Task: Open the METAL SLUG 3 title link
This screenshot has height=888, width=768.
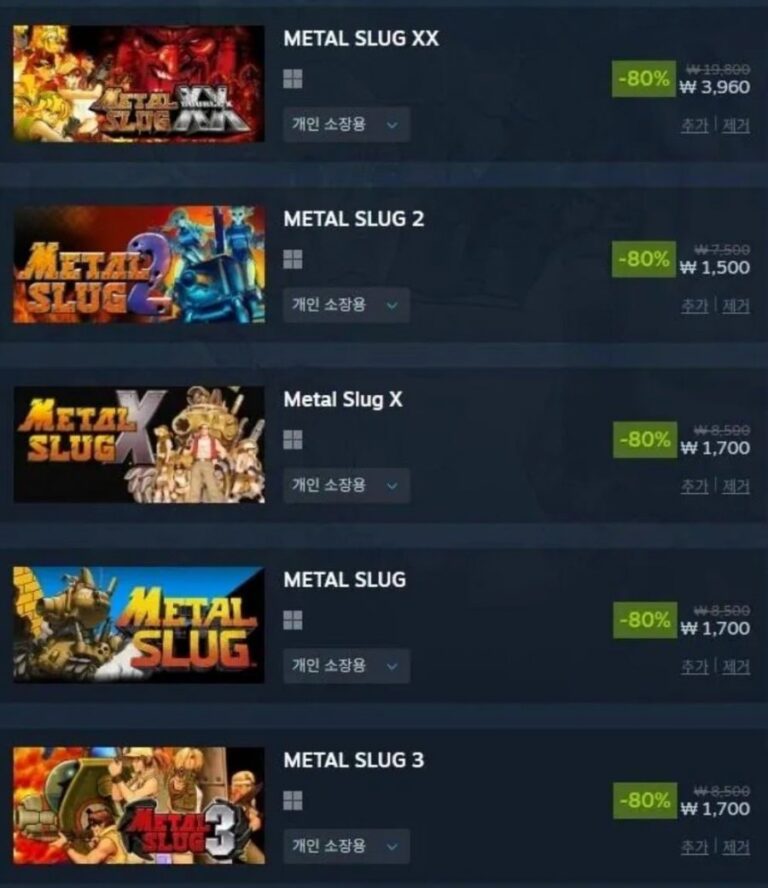Action: click(x=353, y=760)
